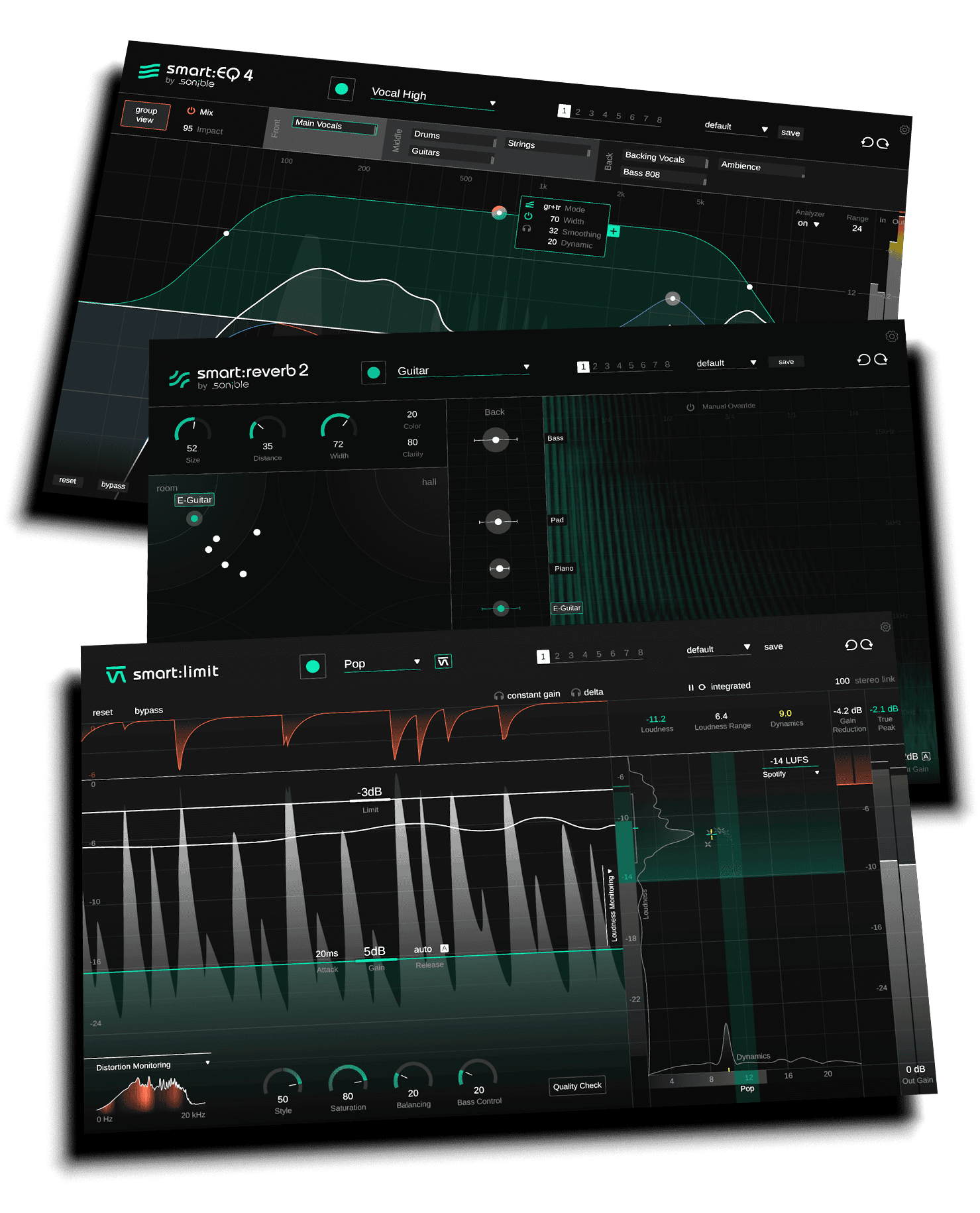
Task: Click the Main Vocals track field
Action: pos(335,126)
